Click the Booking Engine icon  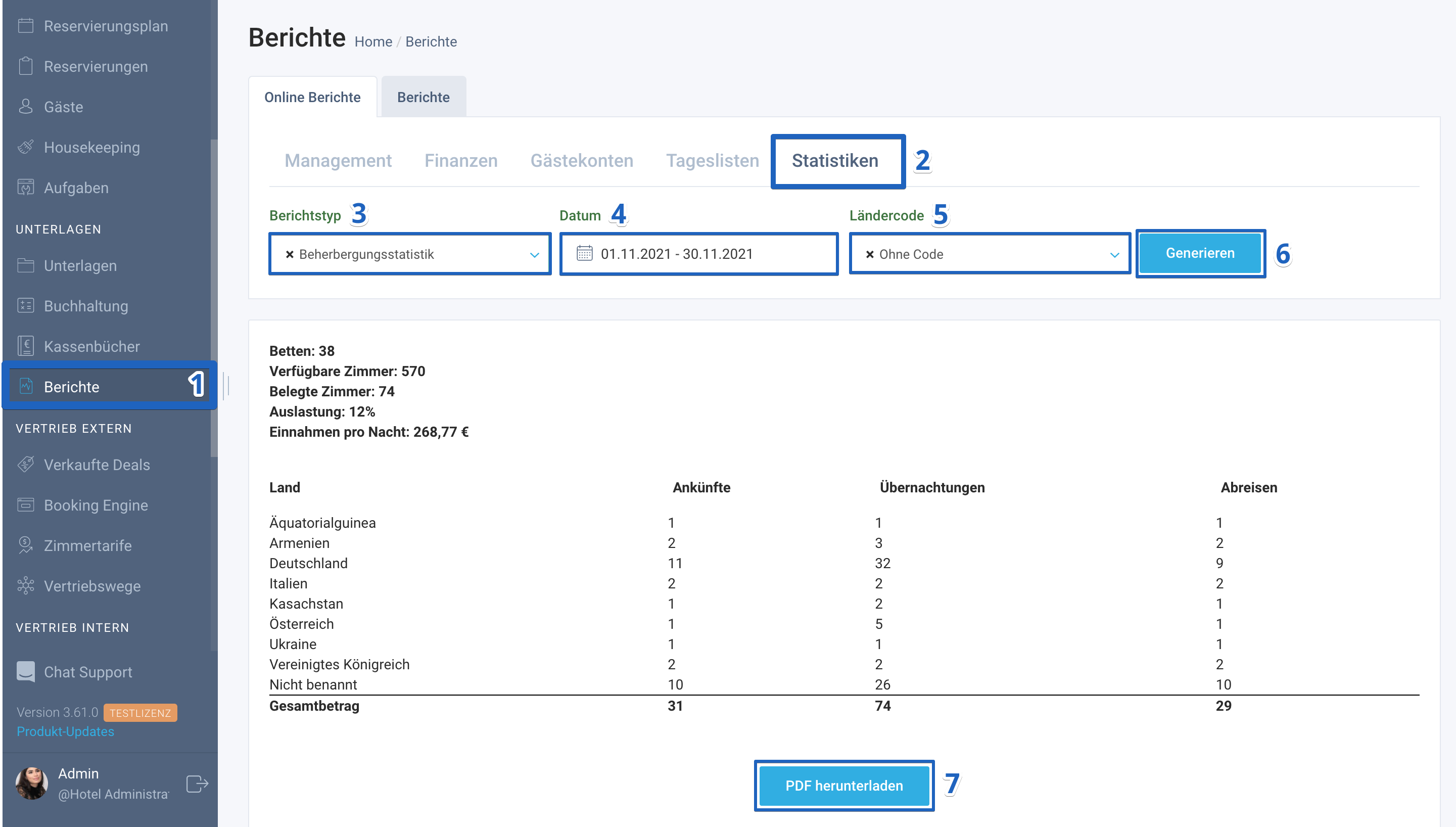[x=26, y=504]
